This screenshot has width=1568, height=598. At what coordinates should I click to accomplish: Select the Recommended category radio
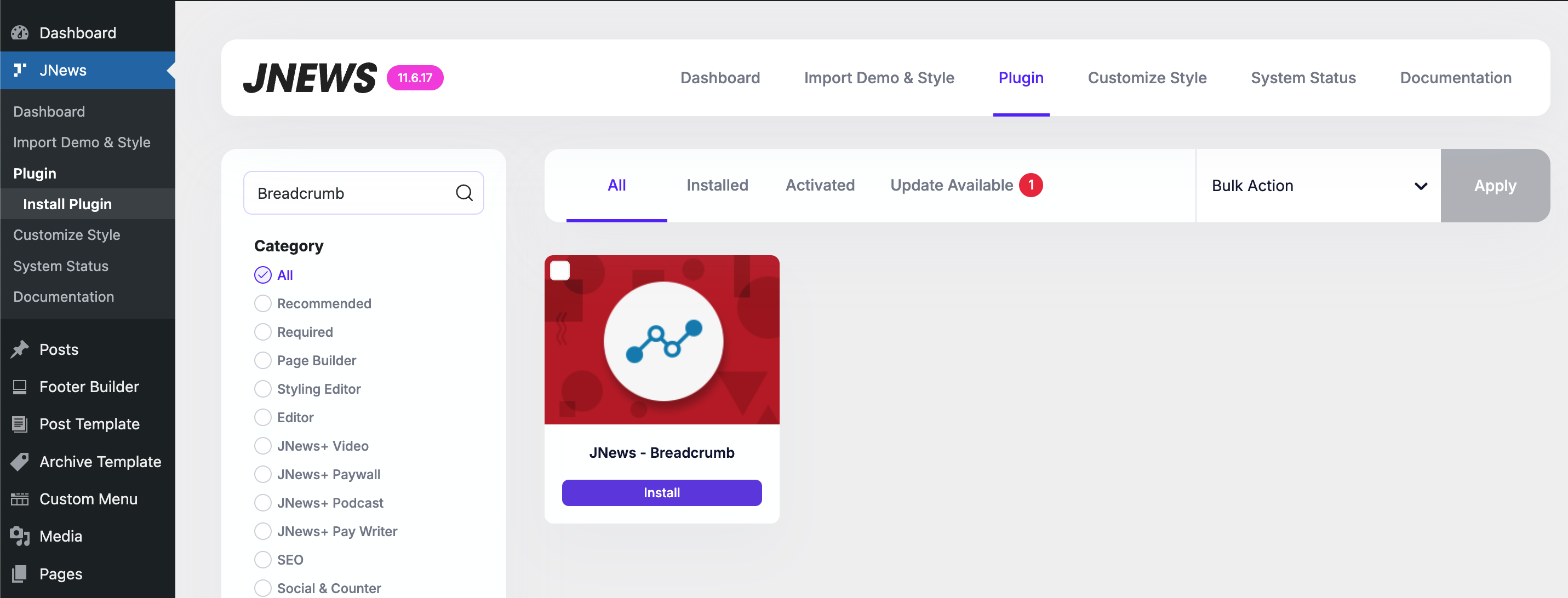(262, 303)
